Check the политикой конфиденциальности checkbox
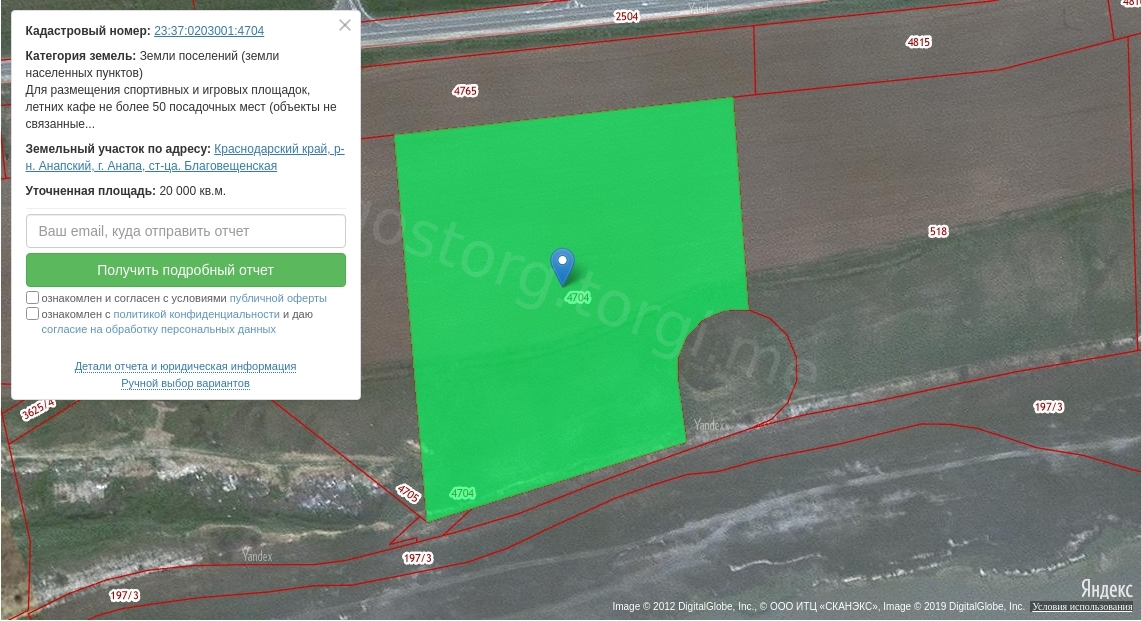The height and width of the screenshot is (621, 1141). click(x=33, y=314)
